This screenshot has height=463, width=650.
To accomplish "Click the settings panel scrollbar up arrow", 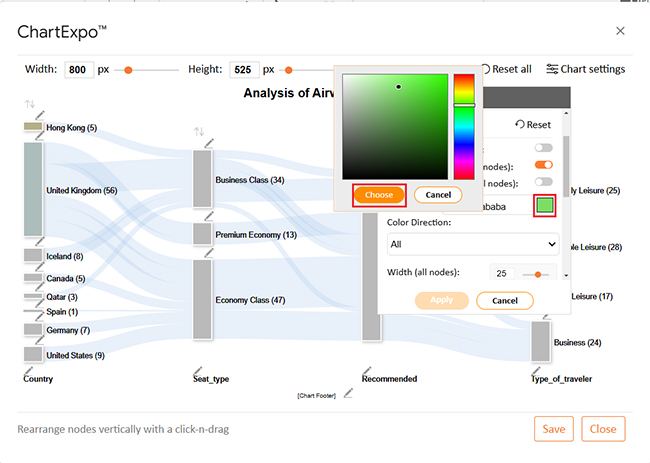I will [566, 113].
